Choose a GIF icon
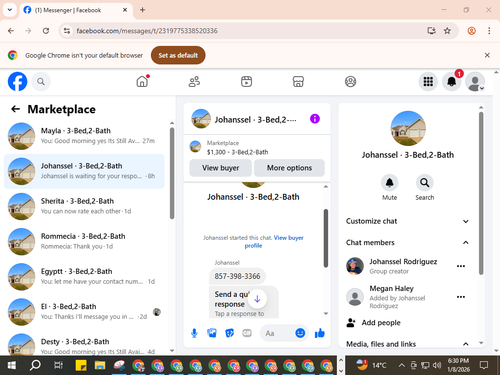Image resolution: width=500 pixels, height=375 pixels. pos(247,333)
